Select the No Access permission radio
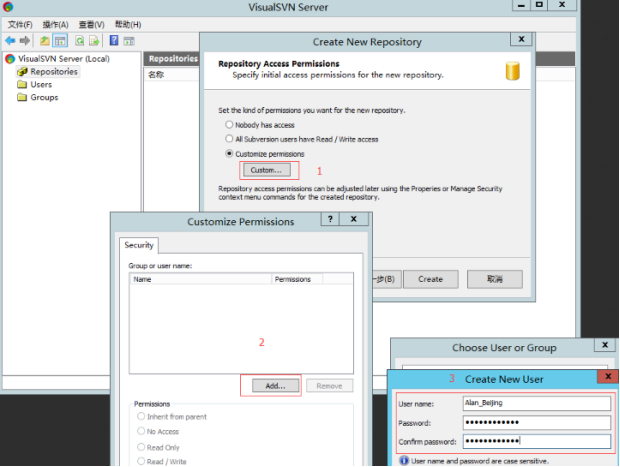The height and width of the screenshot is (467, 620). click(141, 431)
